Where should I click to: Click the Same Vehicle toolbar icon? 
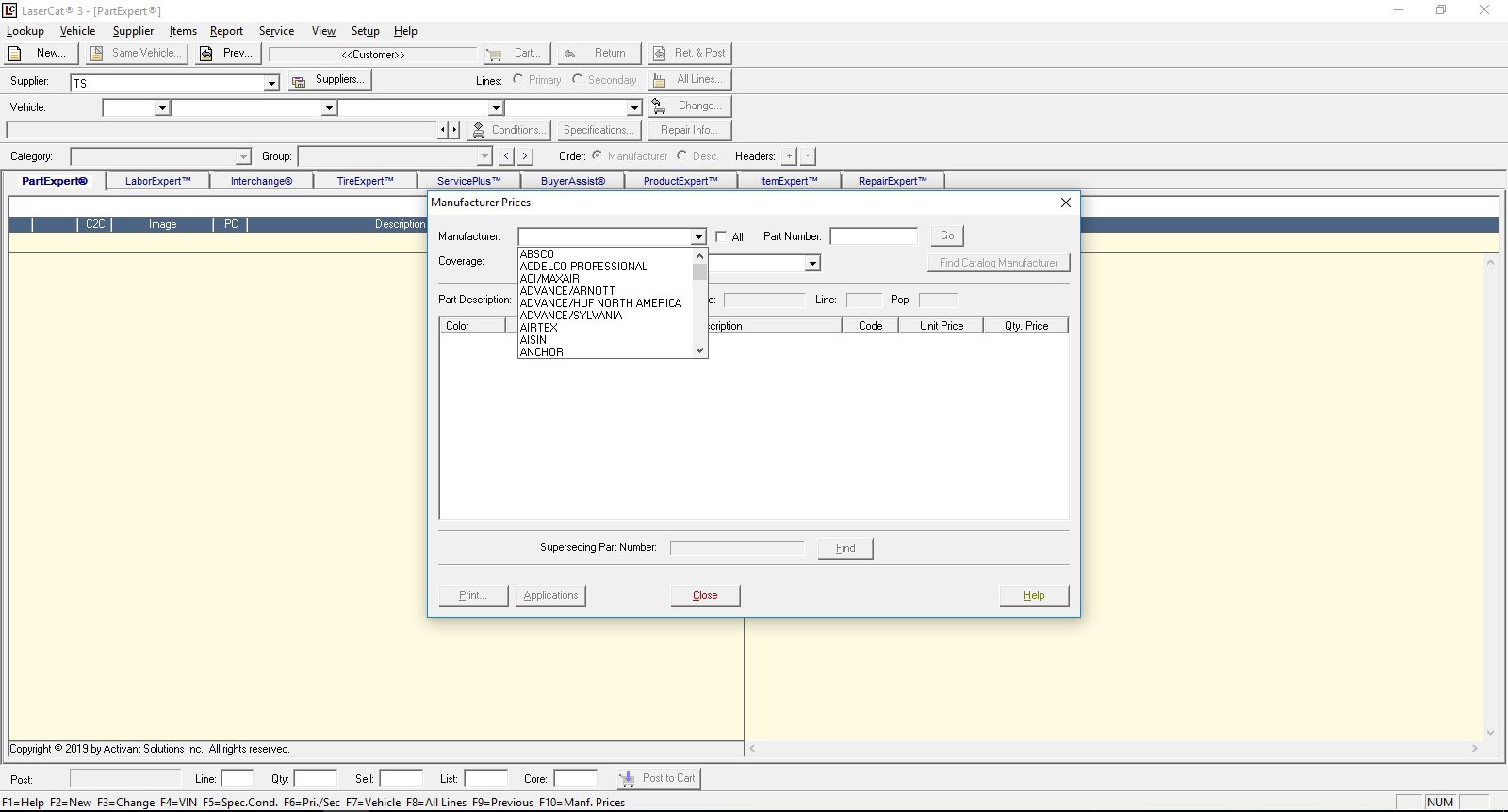pyautogui.click(x=97, y=54)
